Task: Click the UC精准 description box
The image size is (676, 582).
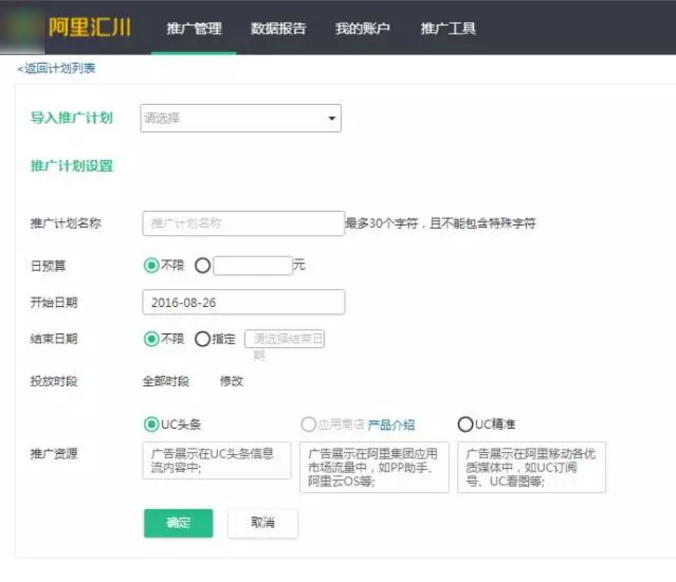Action: [x=532, y=467]
